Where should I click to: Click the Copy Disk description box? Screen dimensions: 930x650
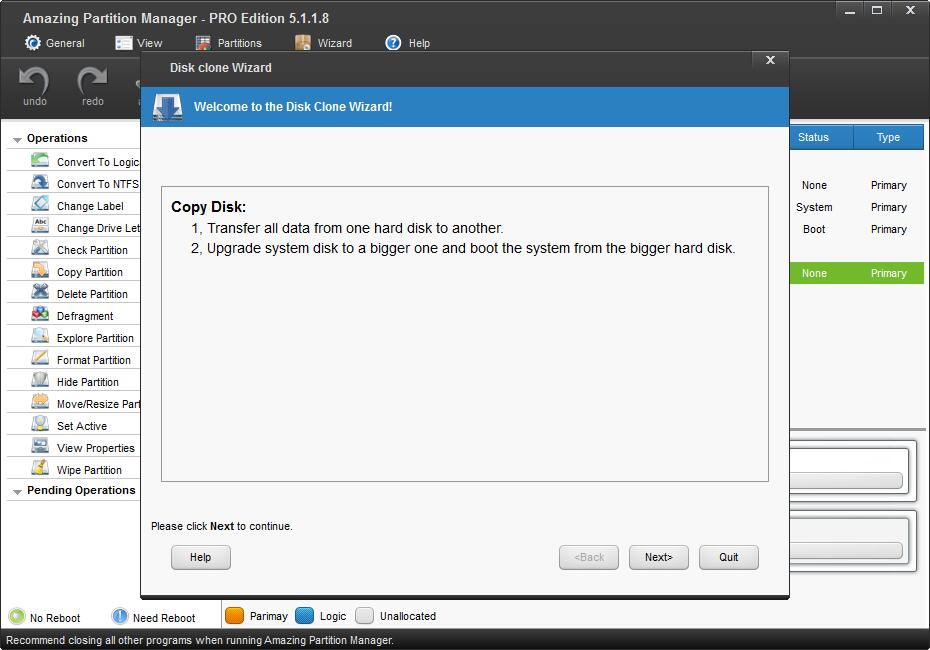[465, 334]
